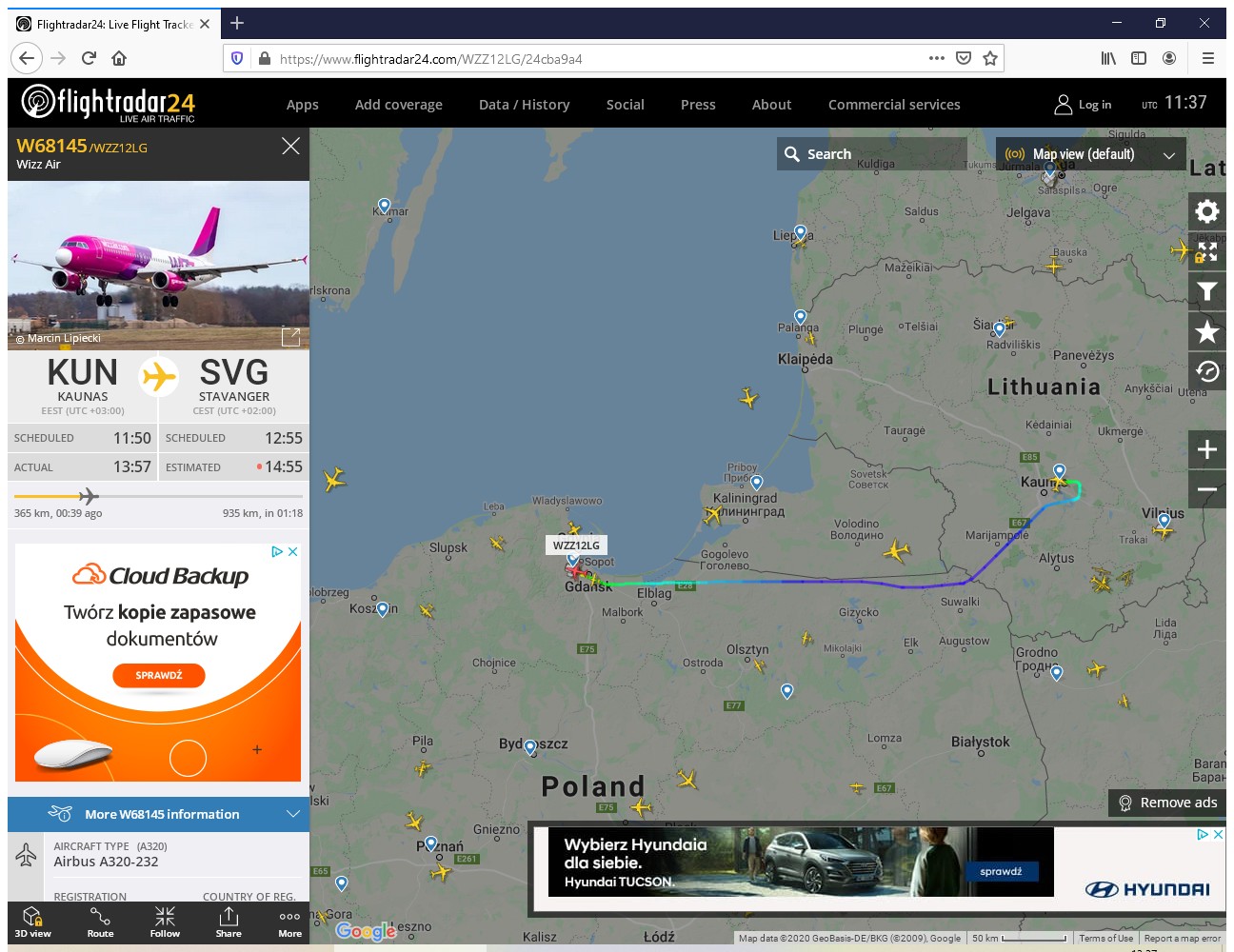This screenshot has height=952, width=1234.
Task: Click the SVG Stavanger arrival airport code
Action: coord(234,372)
